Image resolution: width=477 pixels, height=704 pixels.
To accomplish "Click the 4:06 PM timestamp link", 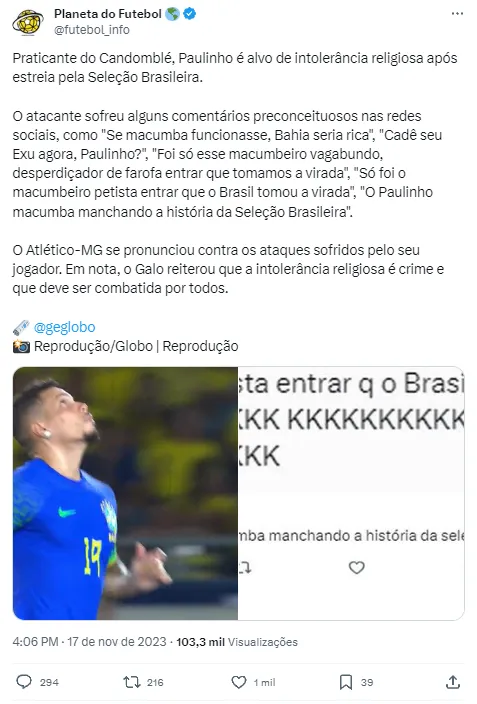I will [x=35, y=642].
